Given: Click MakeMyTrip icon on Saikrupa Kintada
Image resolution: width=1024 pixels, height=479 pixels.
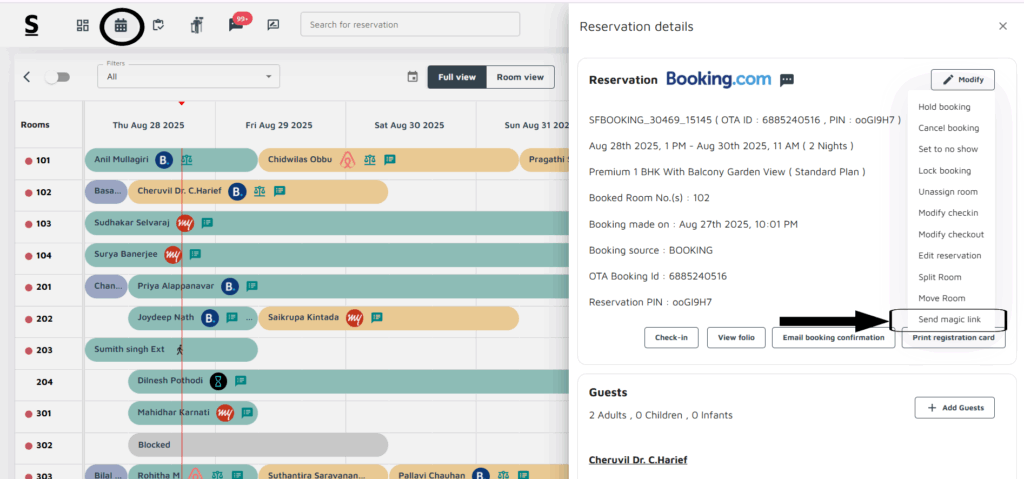Looking at the screenshot, I should pyautogui.click(x=355, y=318).
